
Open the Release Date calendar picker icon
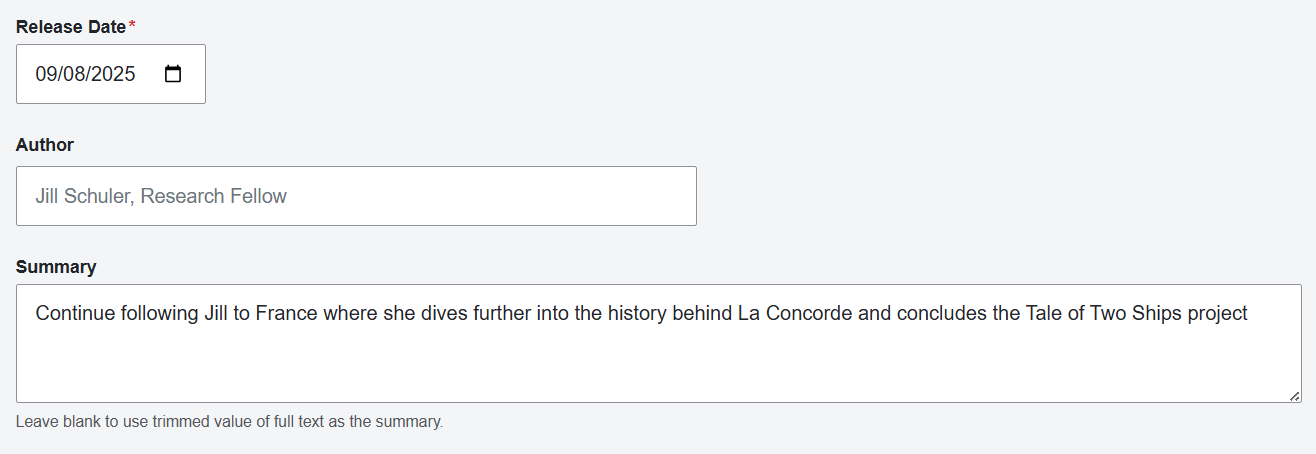coord(173,74)
